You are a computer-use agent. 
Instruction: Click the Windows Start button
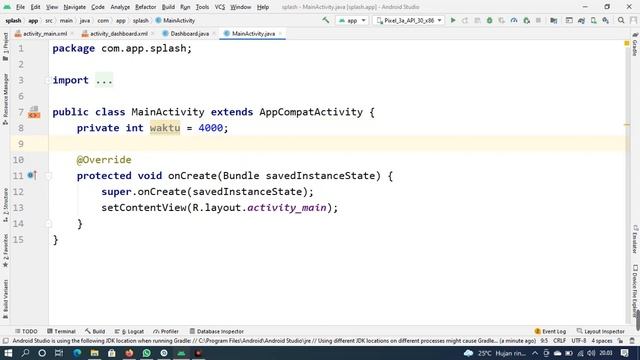click(x=8, y=353)
